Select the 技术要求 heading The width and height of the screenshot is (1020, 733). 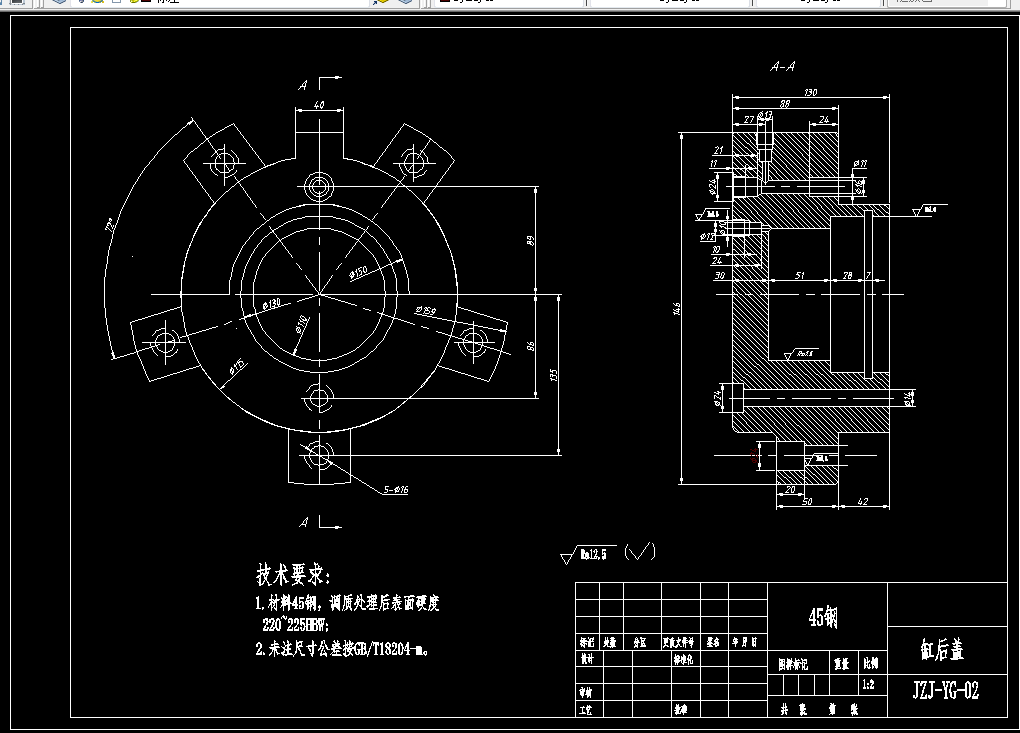[293, 575]
